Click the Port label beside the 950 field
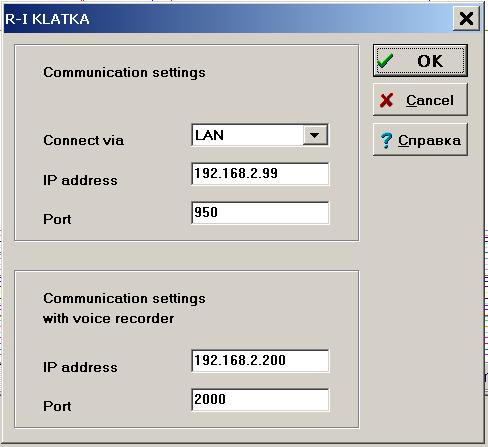Screen dimensions: 488x447 [57, 219]
